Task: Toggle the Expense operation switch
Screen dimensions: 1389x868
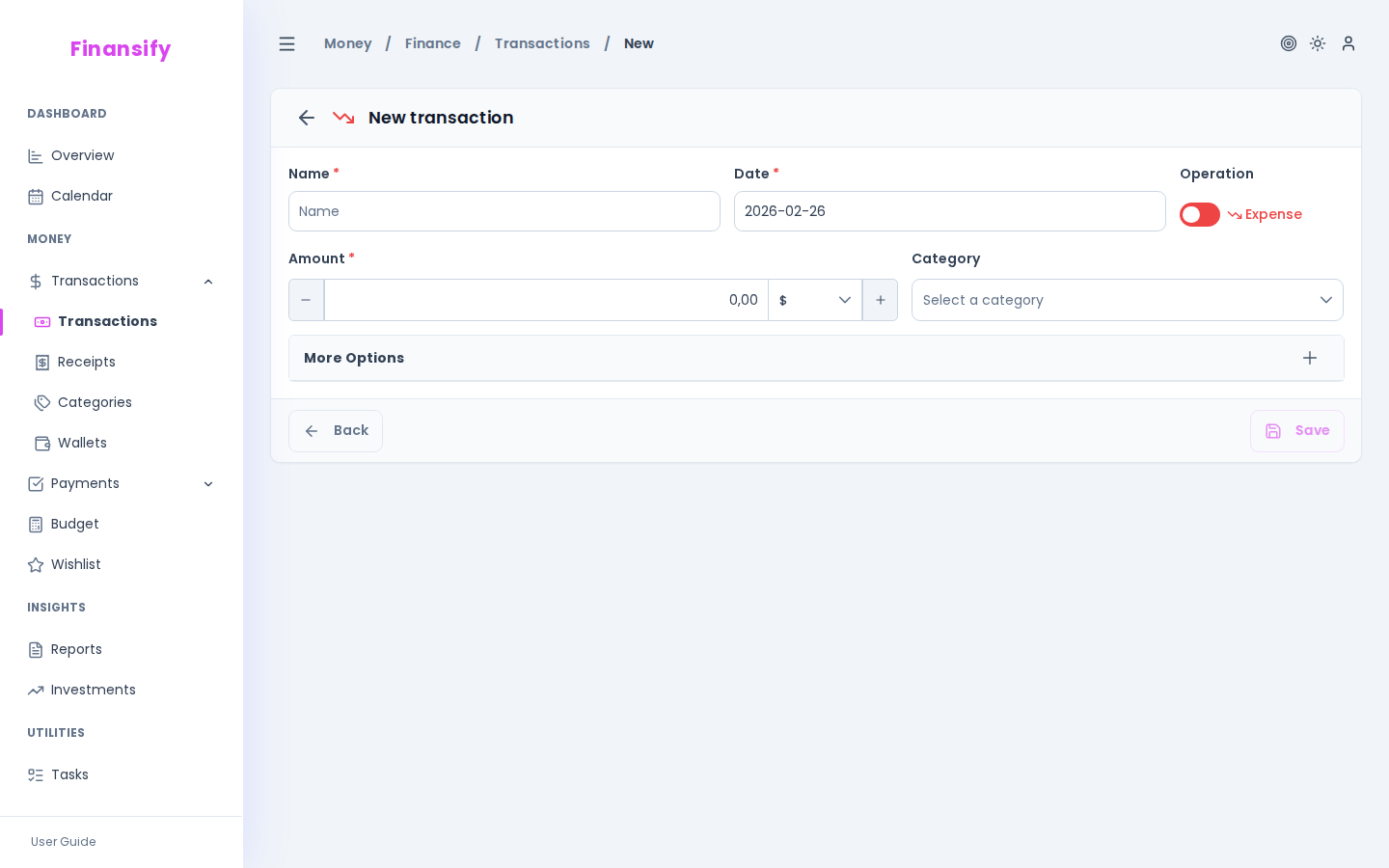Action: click(1199, 214)
